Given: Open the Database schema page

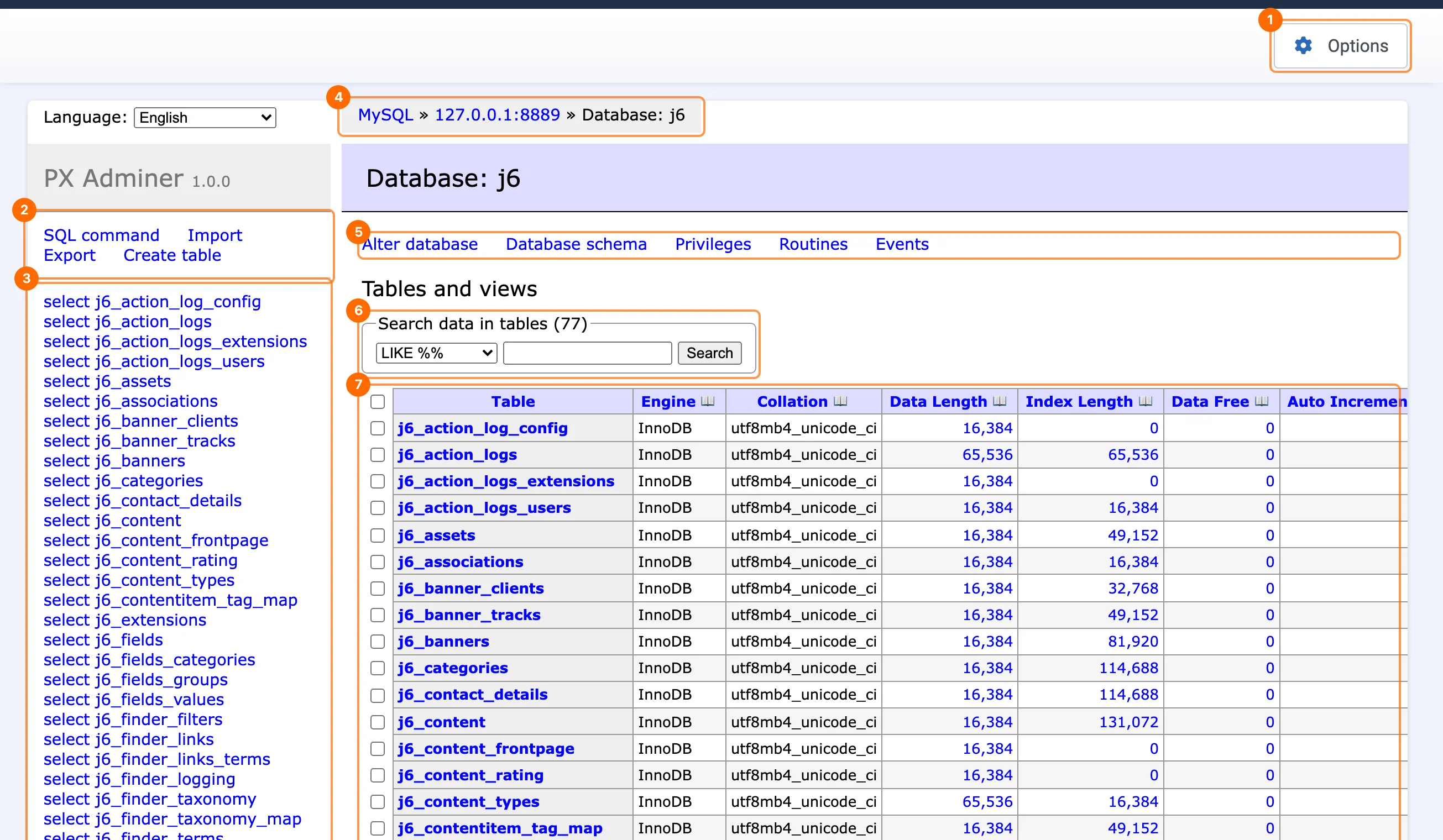Looking at the screenshot, I should pyautogui.click(x=576, y=244).
